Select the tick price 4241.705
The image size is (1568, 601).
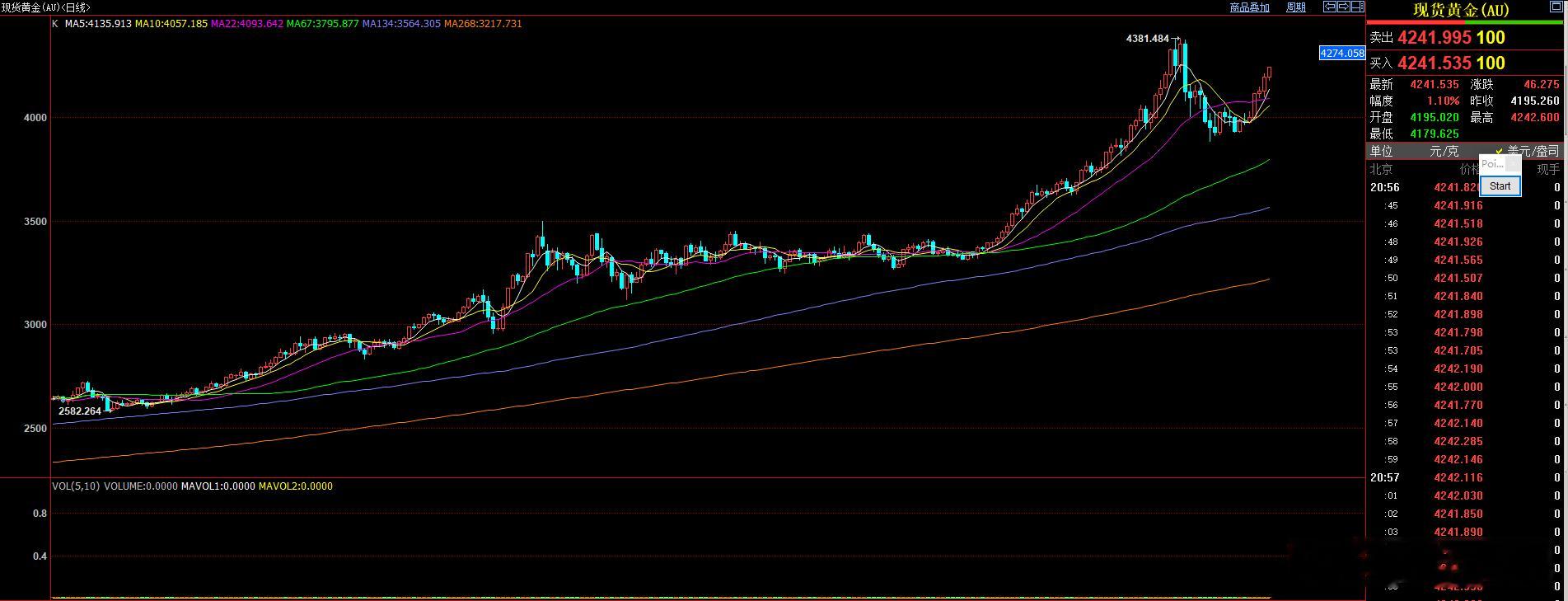point(1458,350)
